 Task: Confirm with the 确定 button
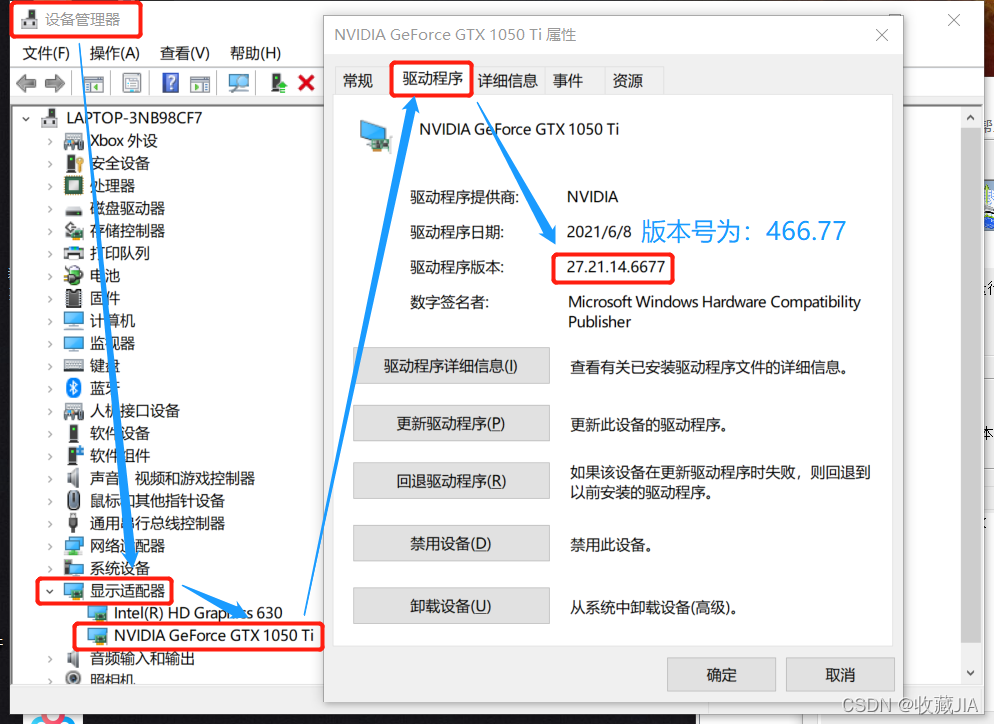point(721,675)
